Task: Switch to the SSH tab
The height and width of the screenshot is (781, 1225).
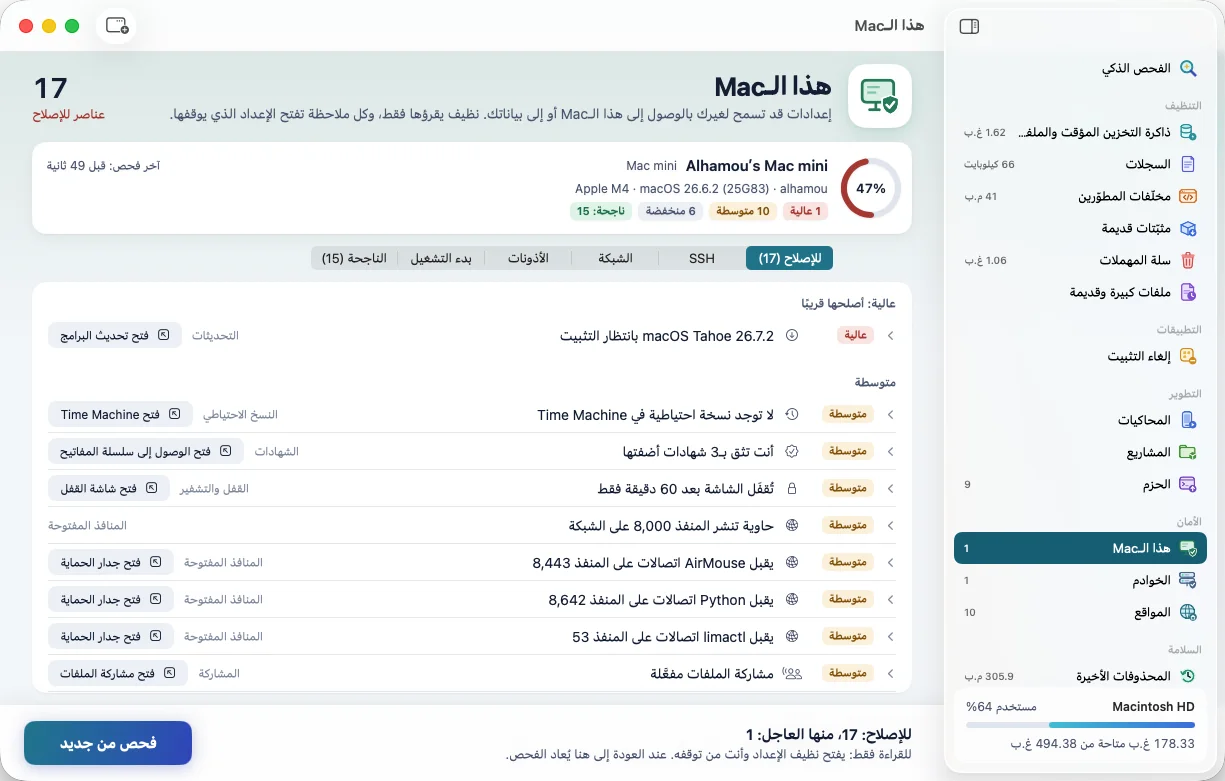Action: click(702, 258)
